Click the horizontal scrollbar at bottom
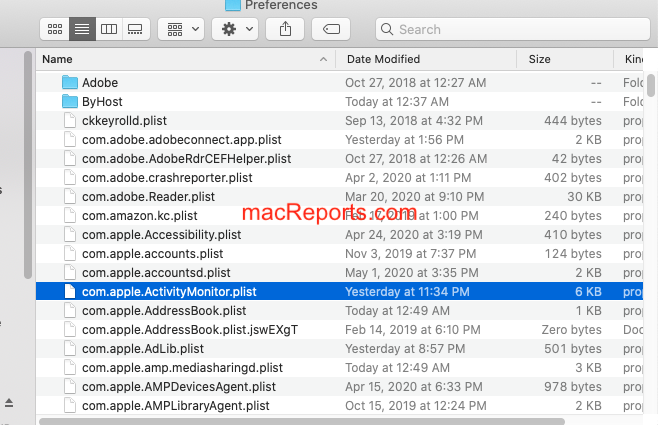Viewport: 658px width, 425px height. click(301, 421)
